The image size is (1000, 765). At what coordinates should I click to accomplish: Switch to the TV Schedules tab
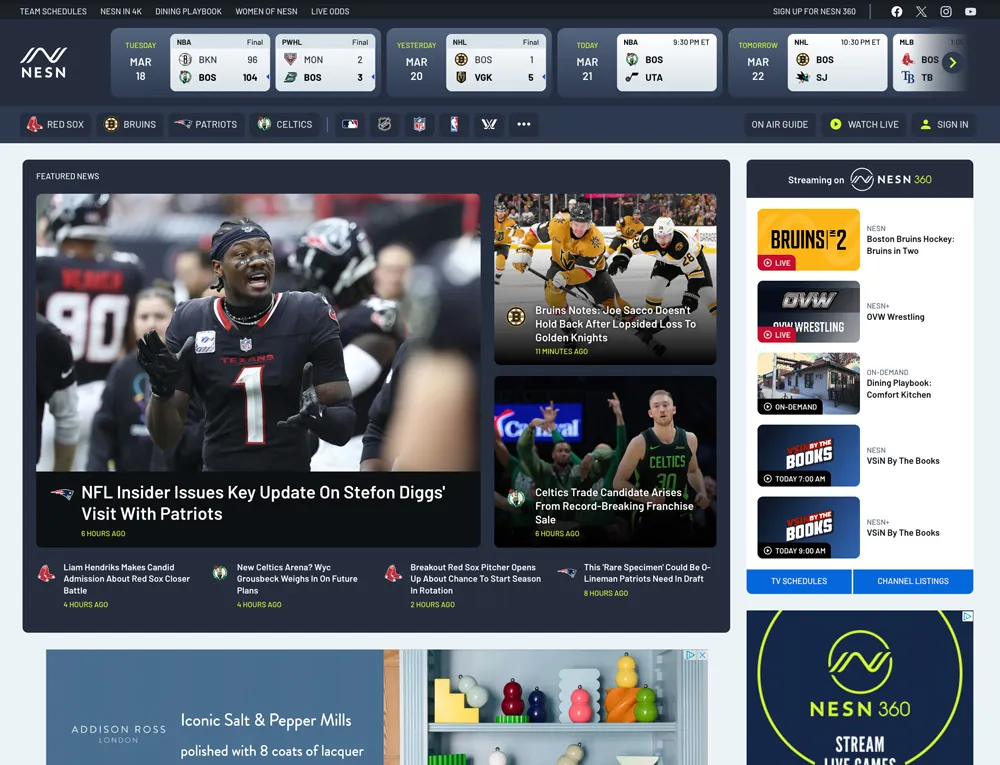798,581
